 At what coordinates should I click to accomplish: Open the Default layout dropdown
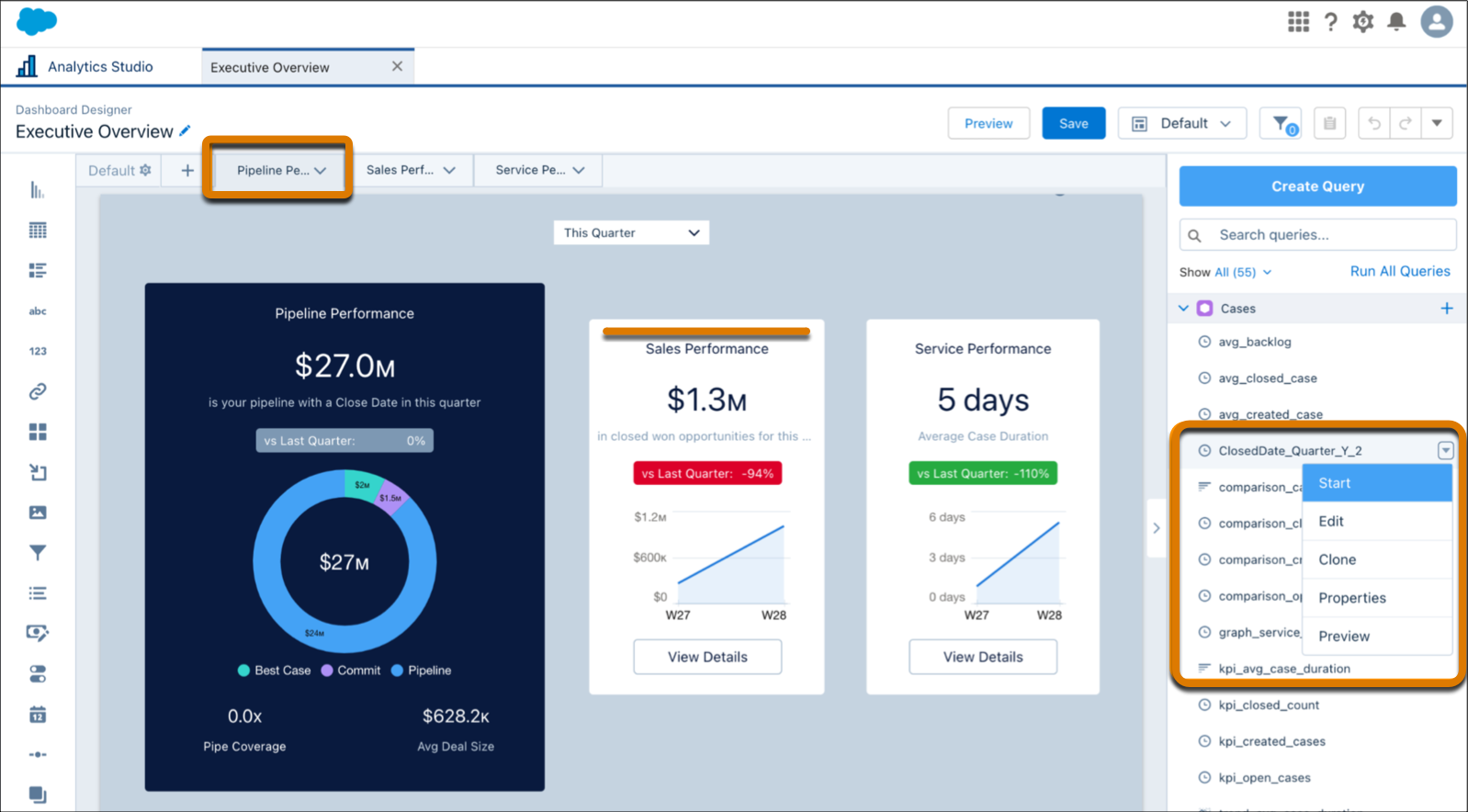point(1181,124)
